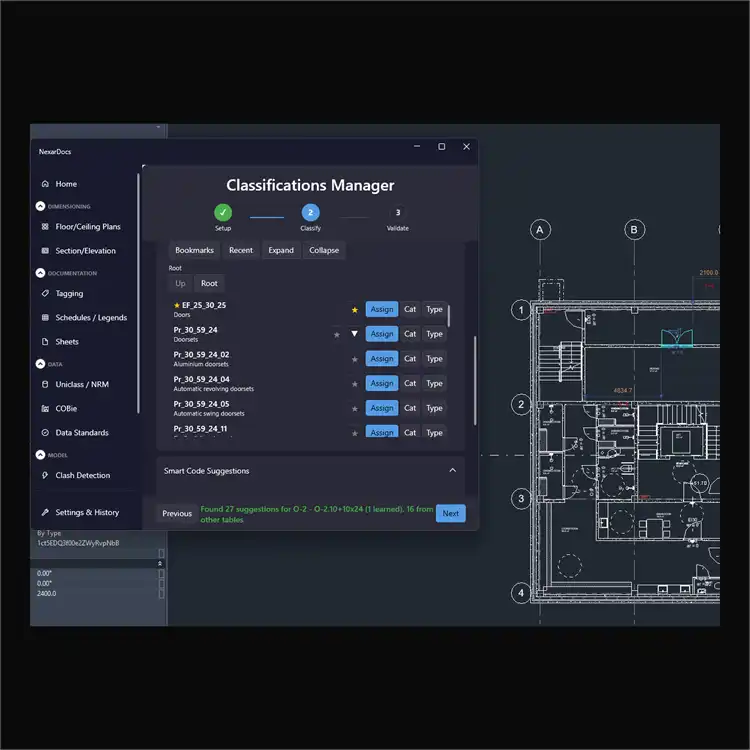The height and width of the screenshot is (750, 750).
Task: Click the Expand button
Action: (281, 250)
